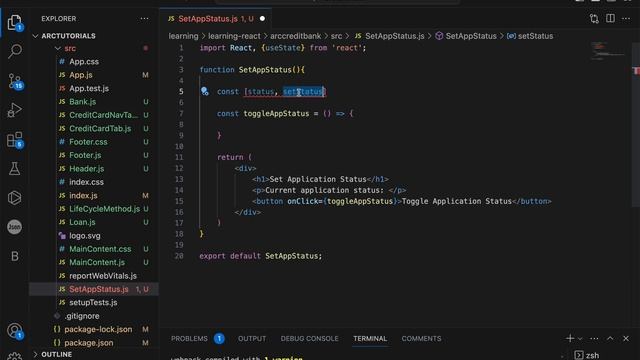
Task: Click the SetAppStatus function breadcrumb
Action: click(x=471, y=36)
